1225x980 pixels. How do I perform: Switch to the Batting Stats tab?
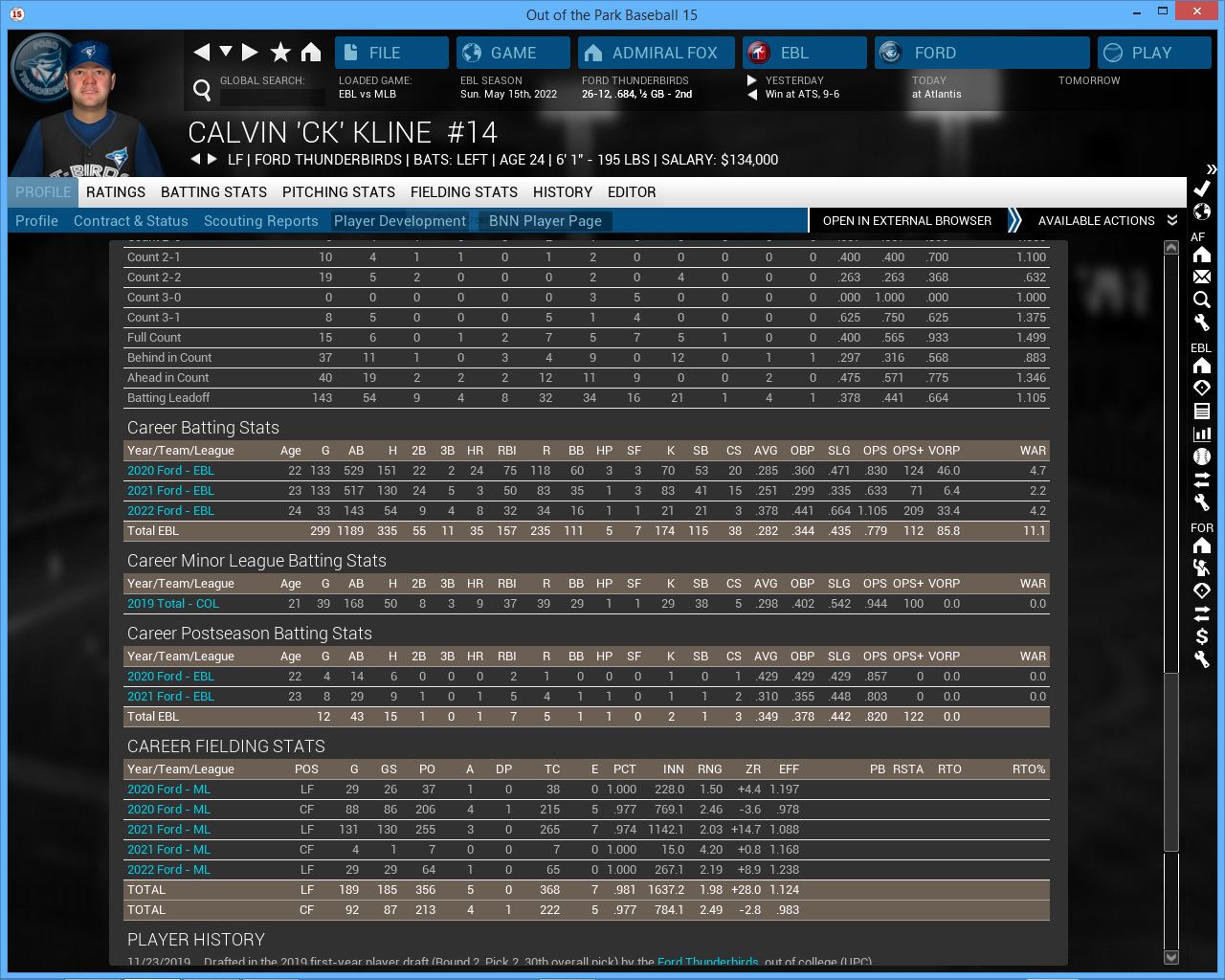(213, 192)
